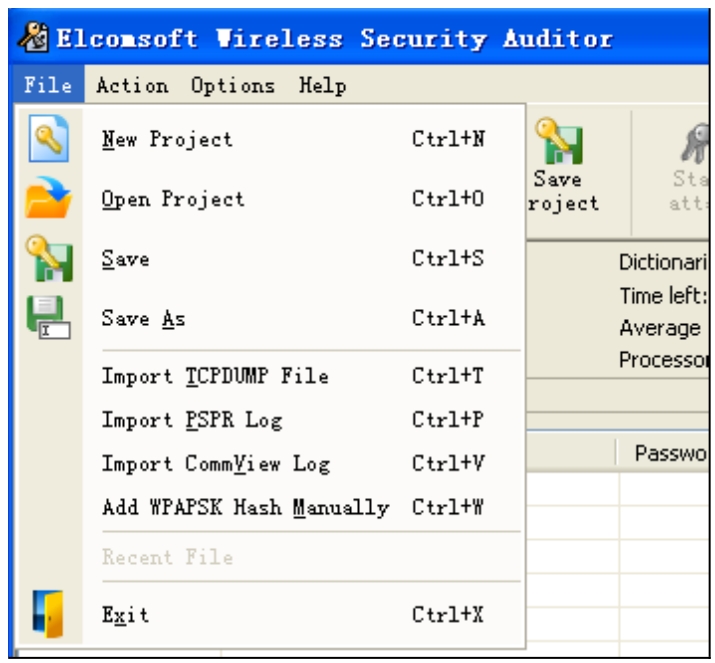This screenshot has height=663, width=715.
Task: Choose Import TCPDUMP File
Action: point(292,376)
